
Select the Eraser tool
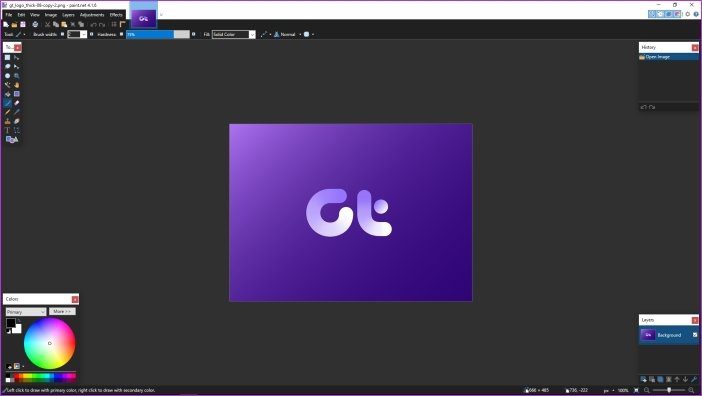[17, 103]
